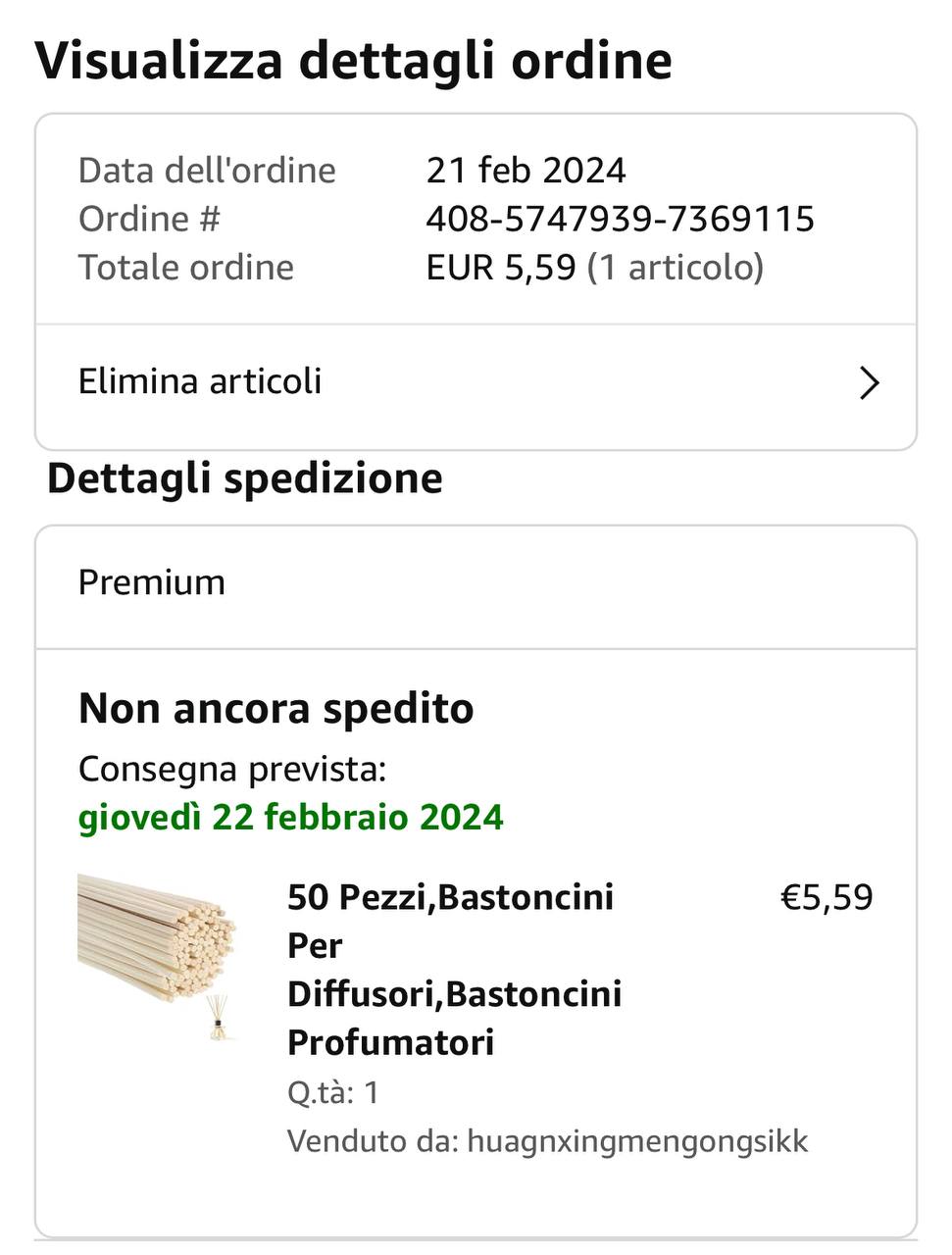Screen dimensions: 952x1255
Task: Tap the Visualizza dettagli ordine heading
Action: [353, 61]
